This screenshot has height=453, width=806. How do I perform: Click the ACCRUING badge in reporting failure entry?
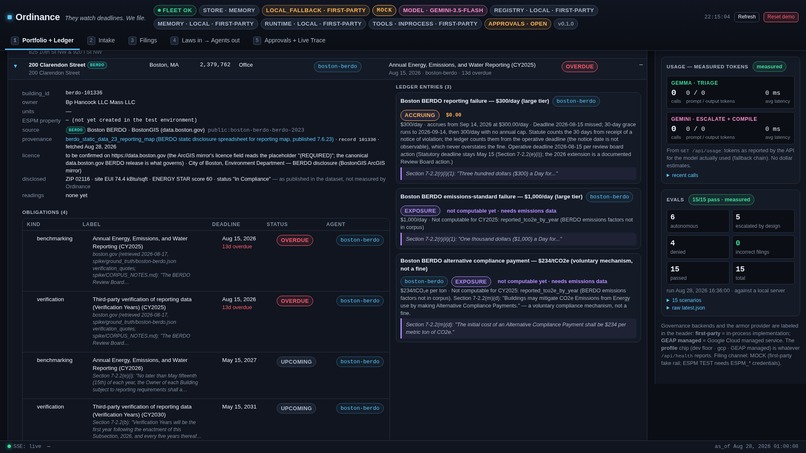(420, 115)
